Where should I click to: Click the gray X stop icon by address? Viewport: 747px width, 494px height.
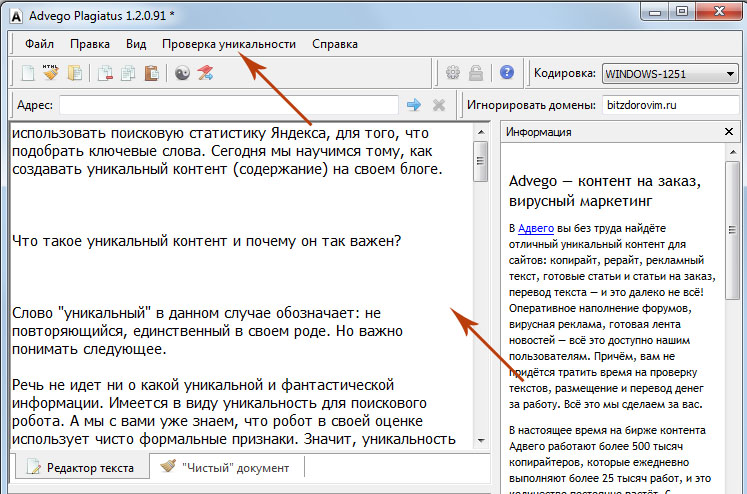438,105
